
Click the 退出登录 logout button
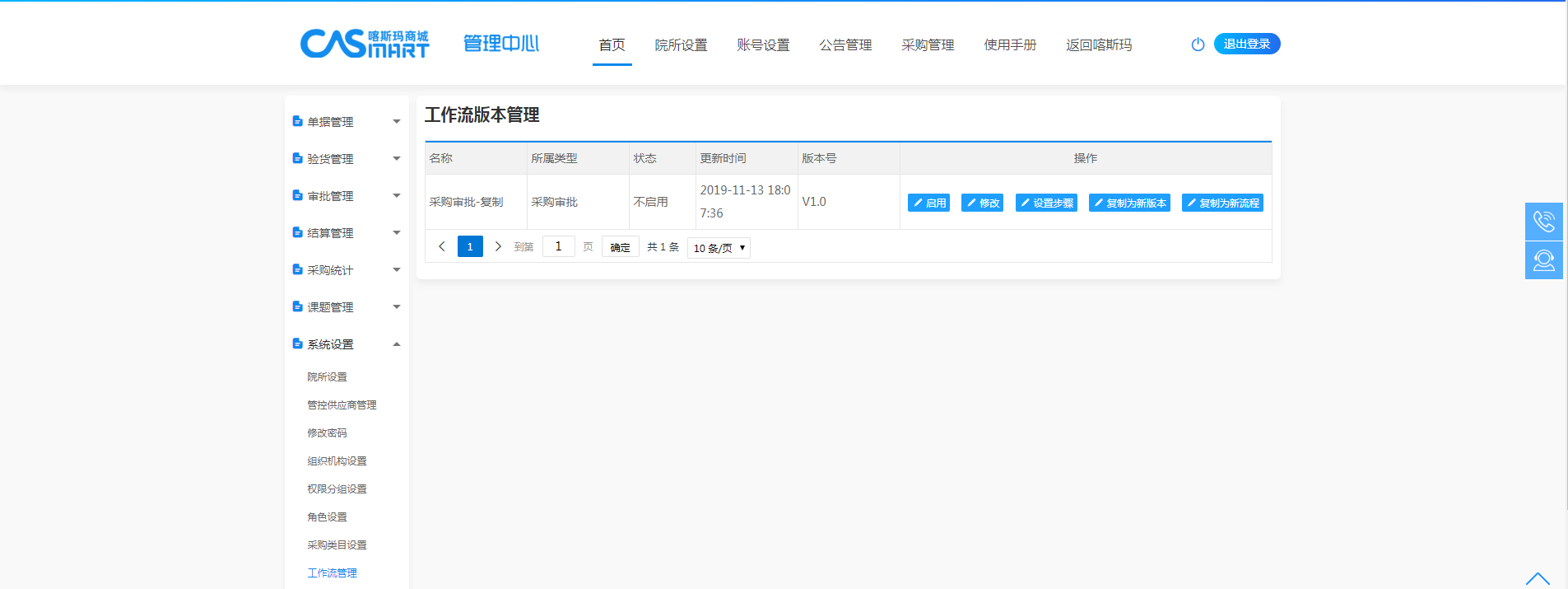(x=1246, y=44)
